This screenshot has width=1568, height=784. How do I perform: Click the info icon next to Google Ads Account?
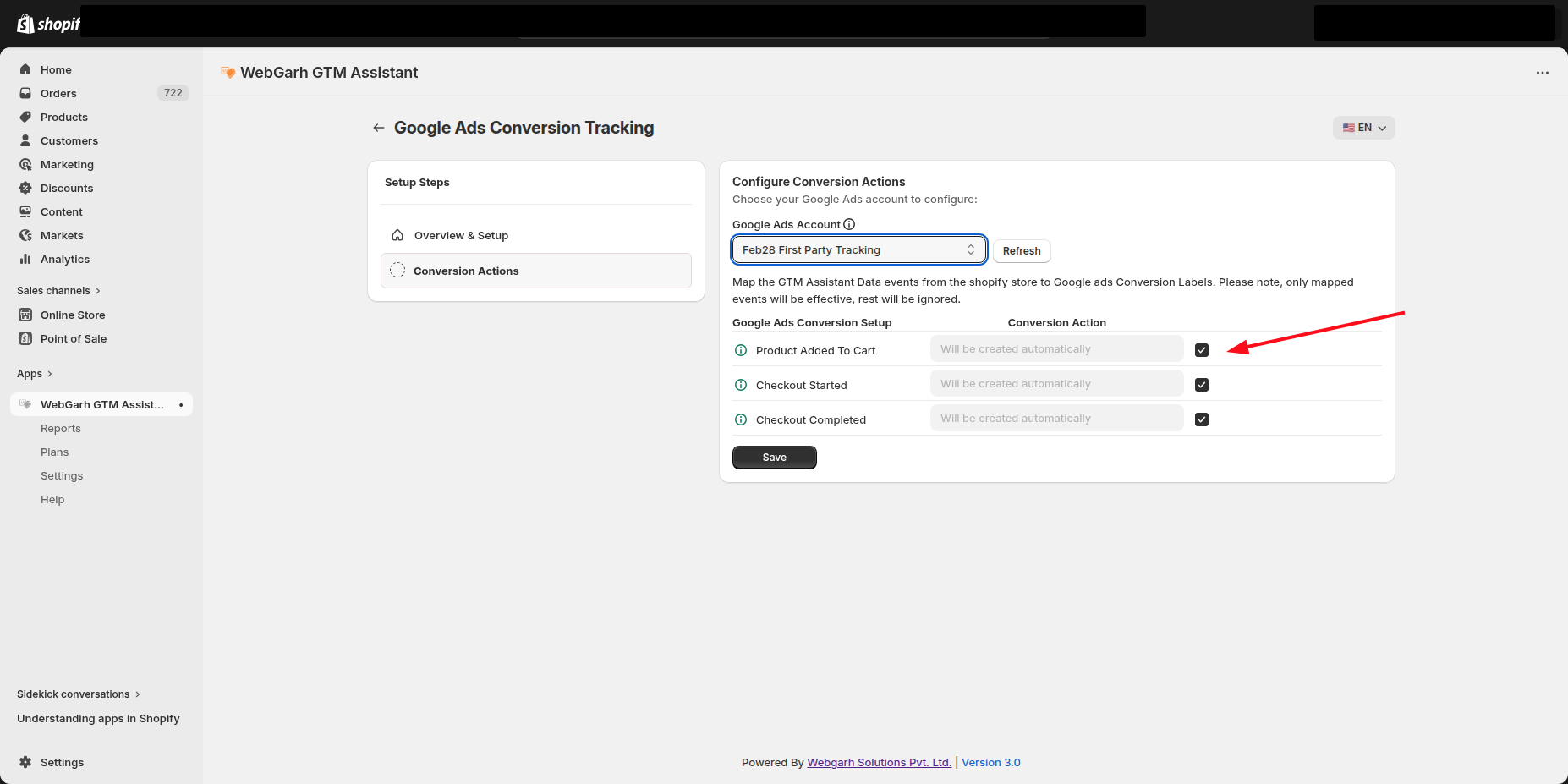pyautogui.click(x=849, y=224)
